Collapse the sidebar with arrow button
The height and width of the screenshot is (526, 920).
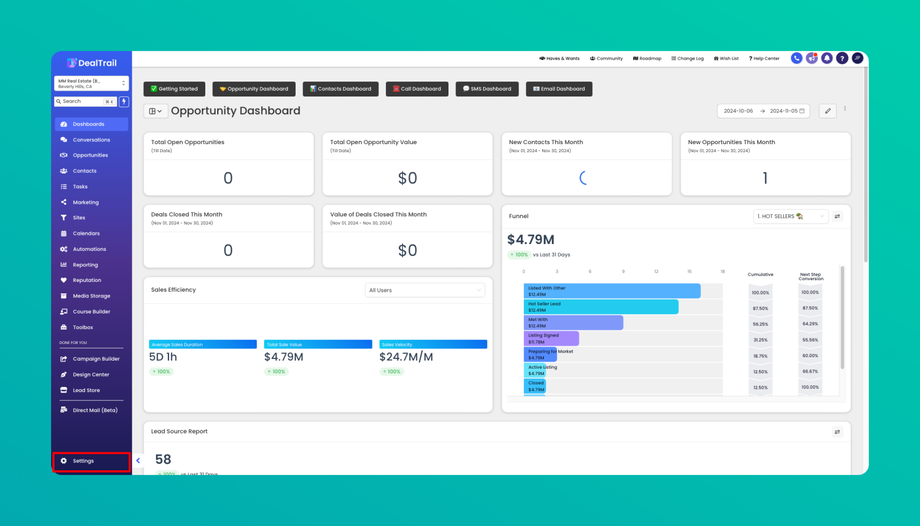138,461
